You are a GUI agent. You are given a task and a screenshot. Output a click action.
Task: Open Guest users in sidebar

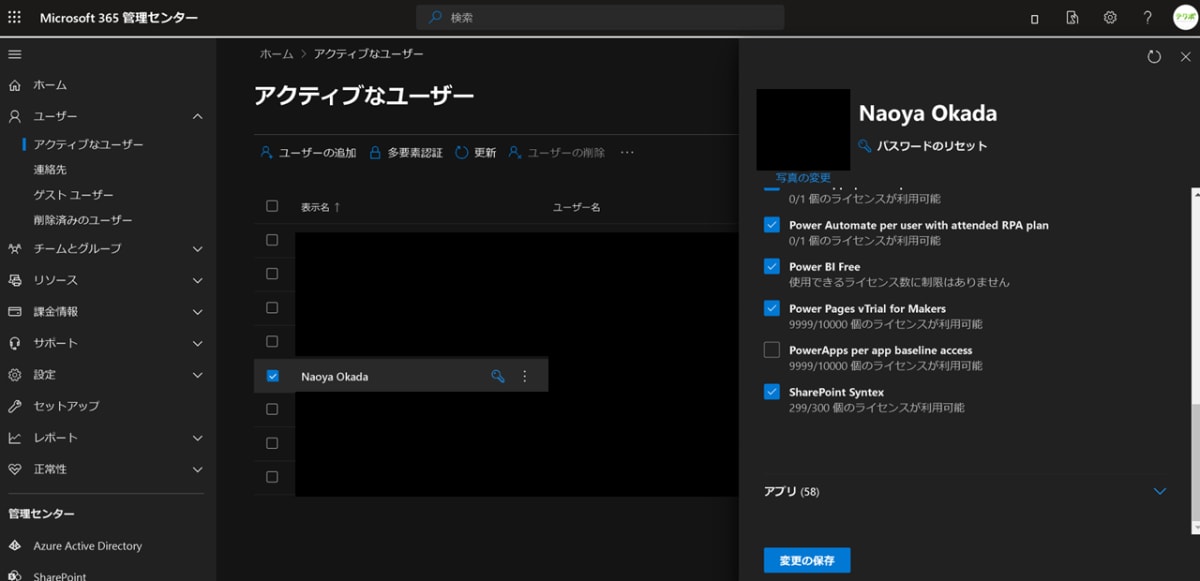(x=73, y=195)
